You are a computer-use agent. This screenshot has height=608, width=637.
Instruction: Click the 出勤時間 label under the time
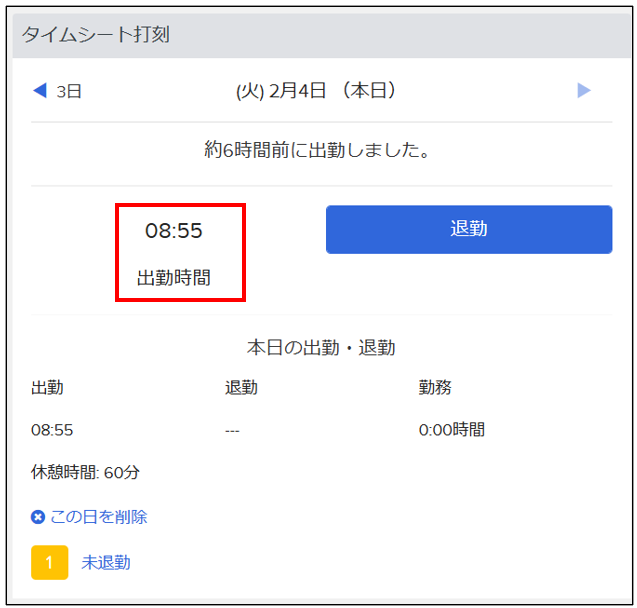tap(174, 278)
